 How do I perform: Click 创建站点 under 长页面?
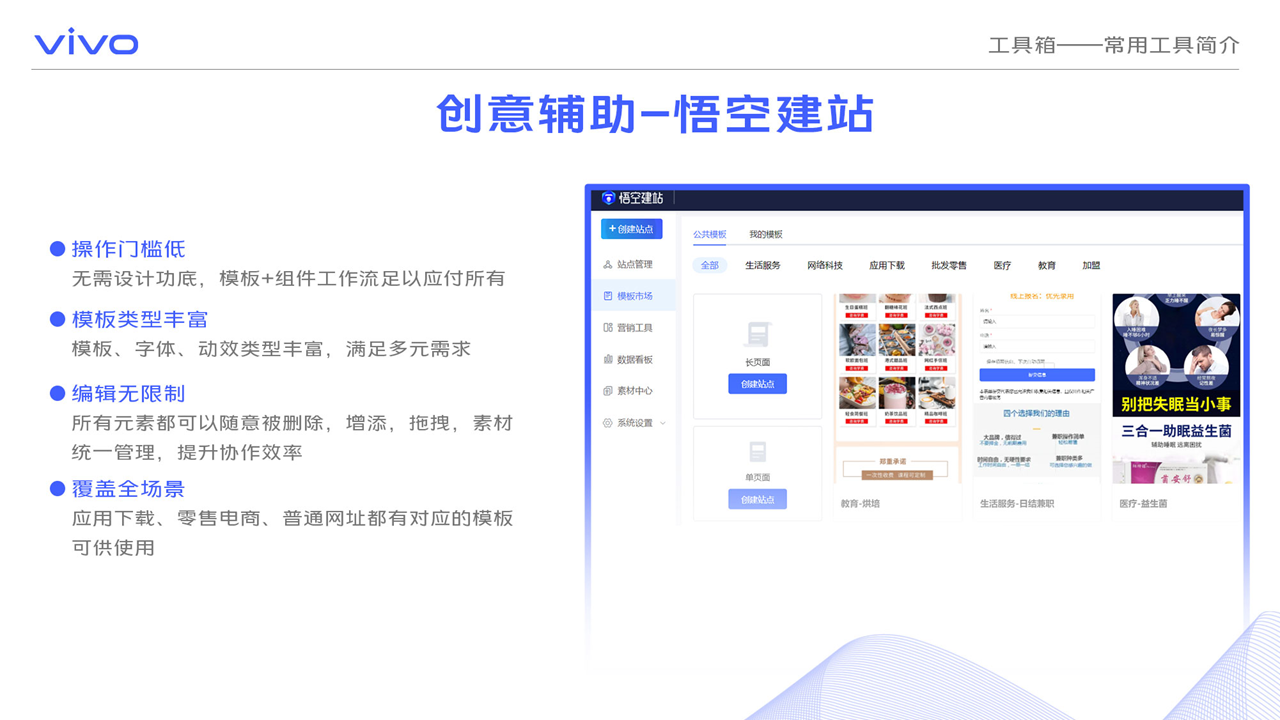click(757, 384)
